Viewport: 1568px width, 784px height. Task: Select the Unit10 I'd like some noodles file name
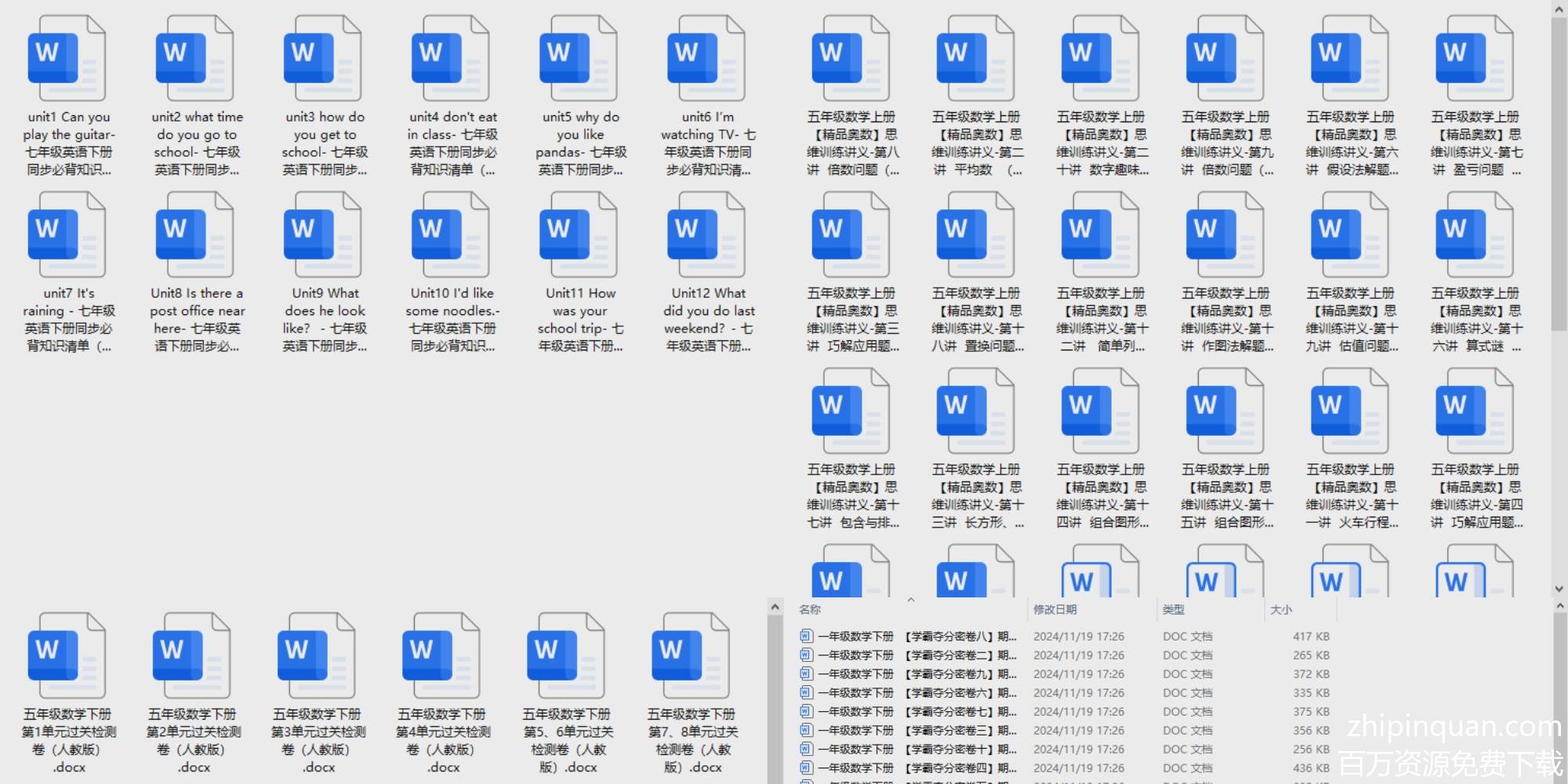pyautogui.click(x=452, y=320)
